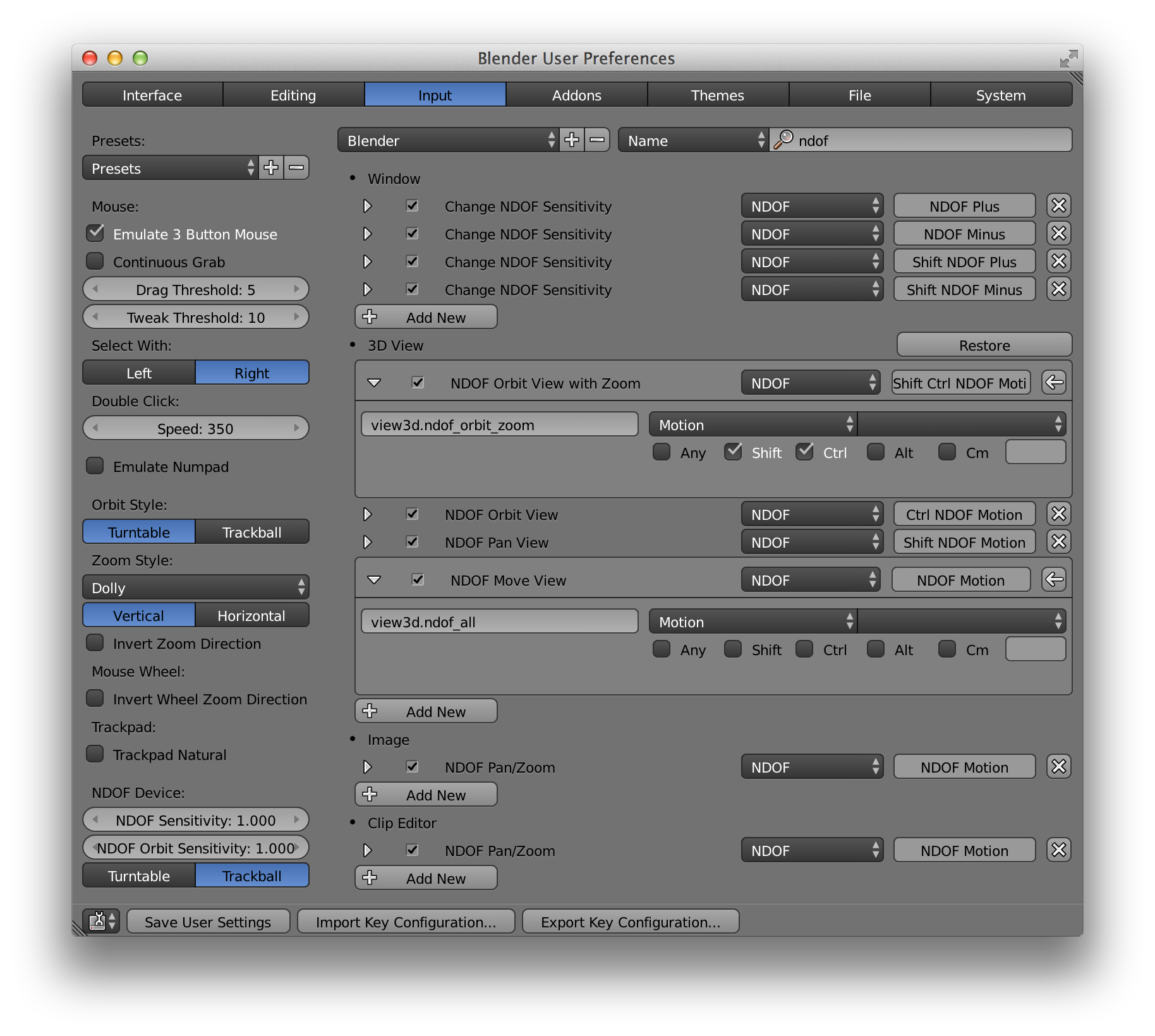Remove the Ctrl NDOF Motion keymap entry
The image size is (1155, 1036).
(x=1058, y=514)
